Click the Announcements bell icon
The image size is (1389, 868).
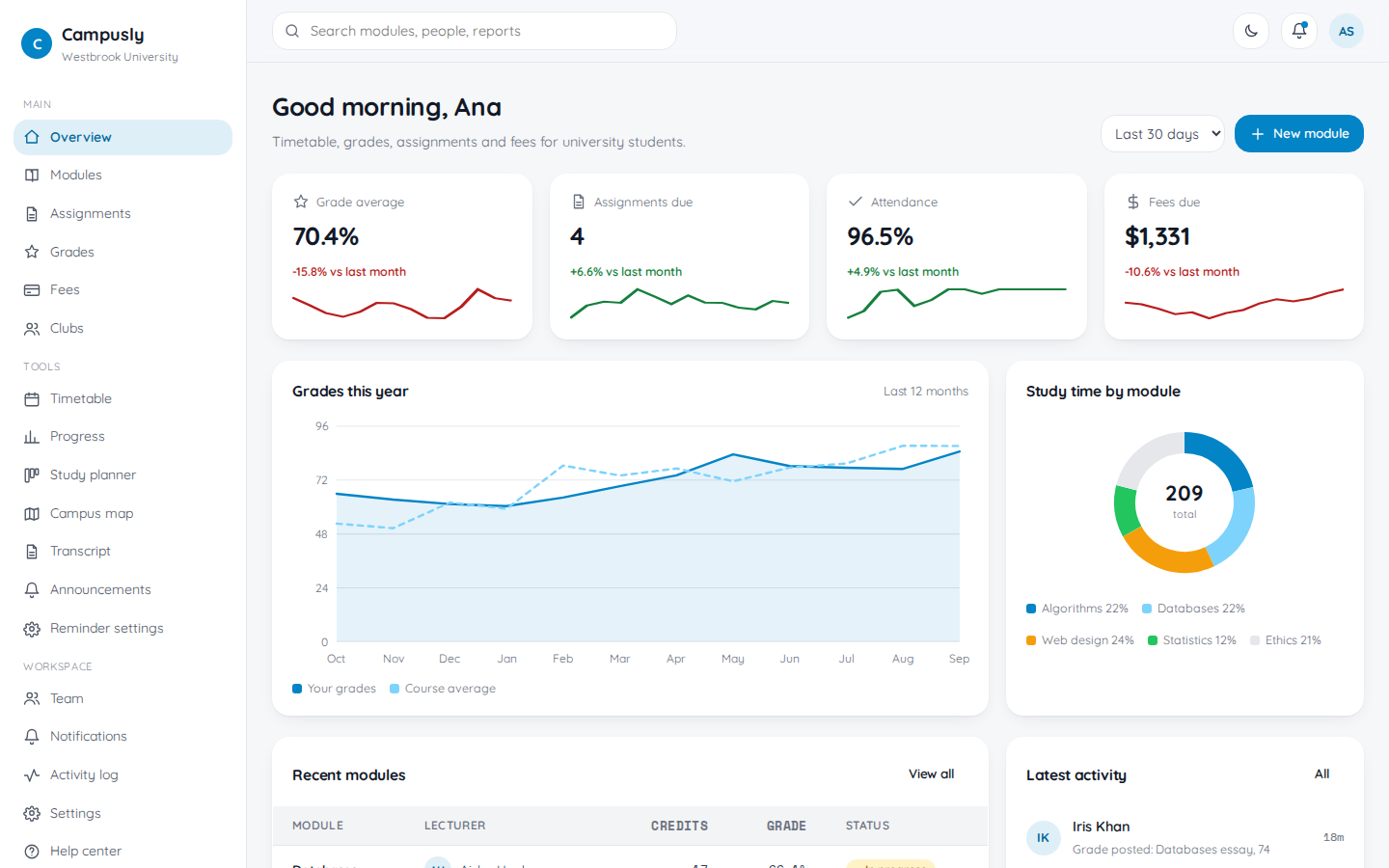coord(32,590)
